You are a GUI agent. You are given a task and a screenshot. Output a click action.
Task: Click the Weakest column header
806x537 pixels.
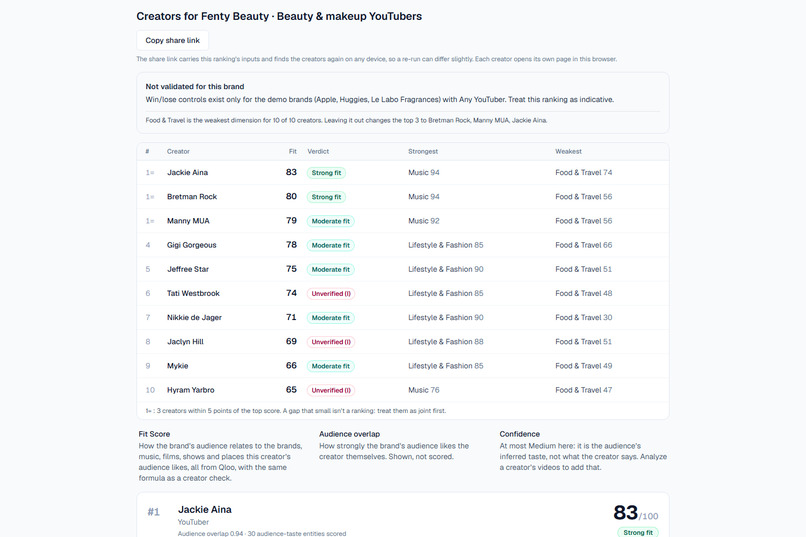[569, 152]
